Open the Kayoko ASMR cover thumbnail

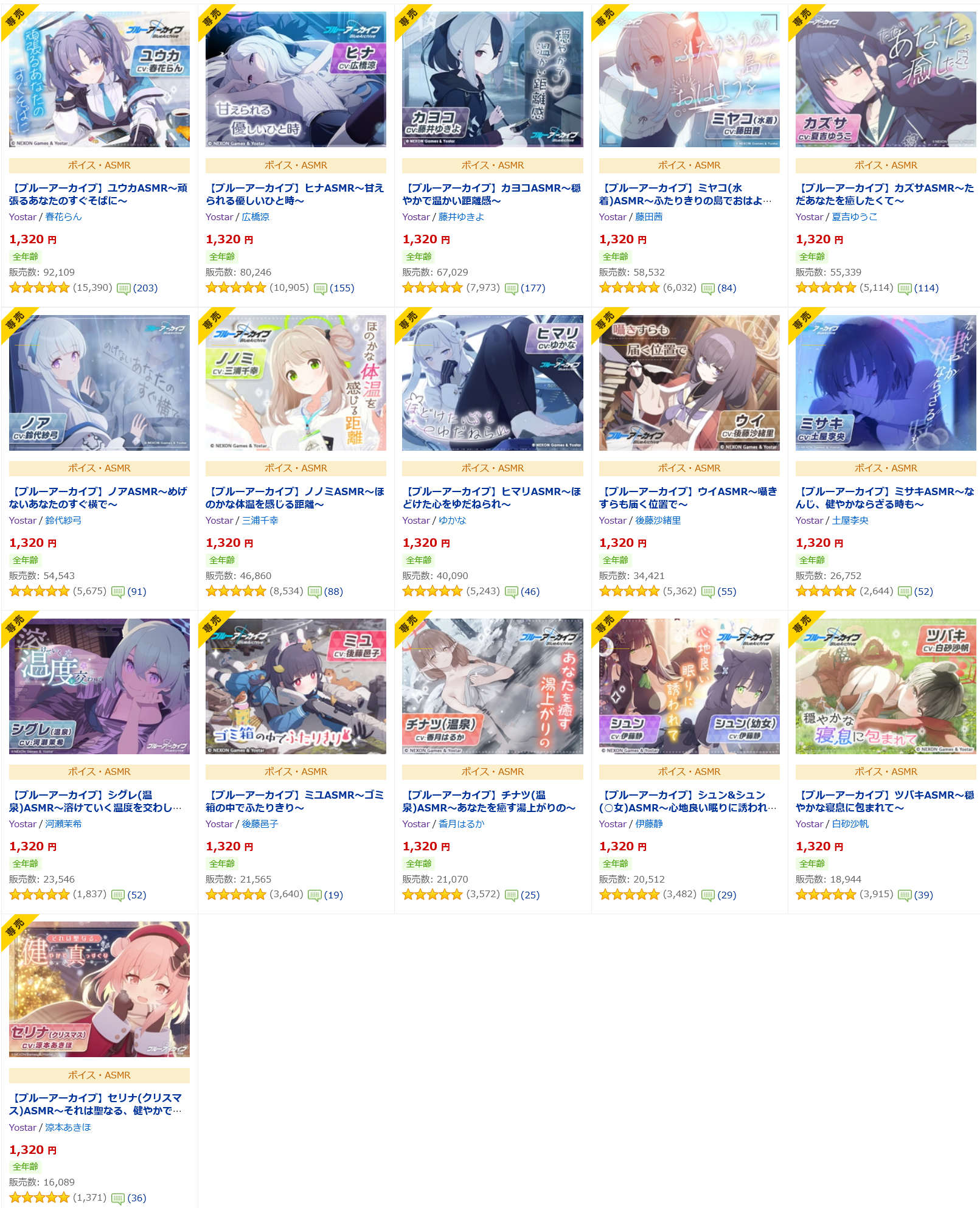click(492, 79)
